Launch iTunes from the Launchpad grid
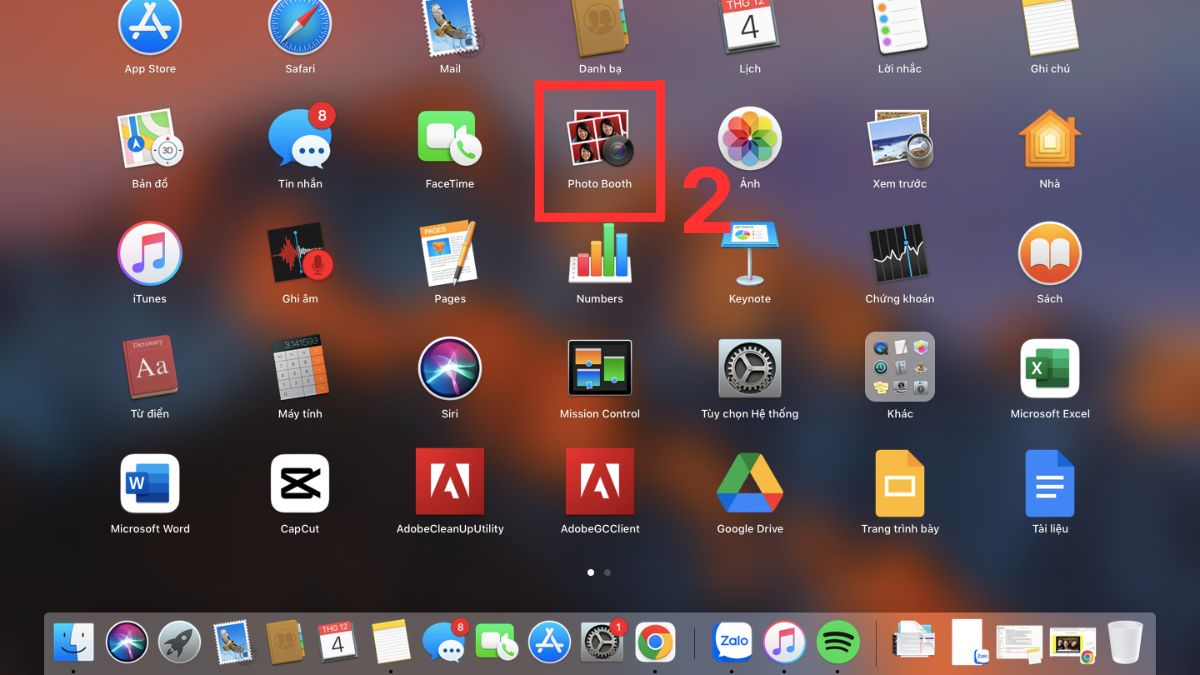The width and height of the screenshot is (1200, 675). (150, 253)
